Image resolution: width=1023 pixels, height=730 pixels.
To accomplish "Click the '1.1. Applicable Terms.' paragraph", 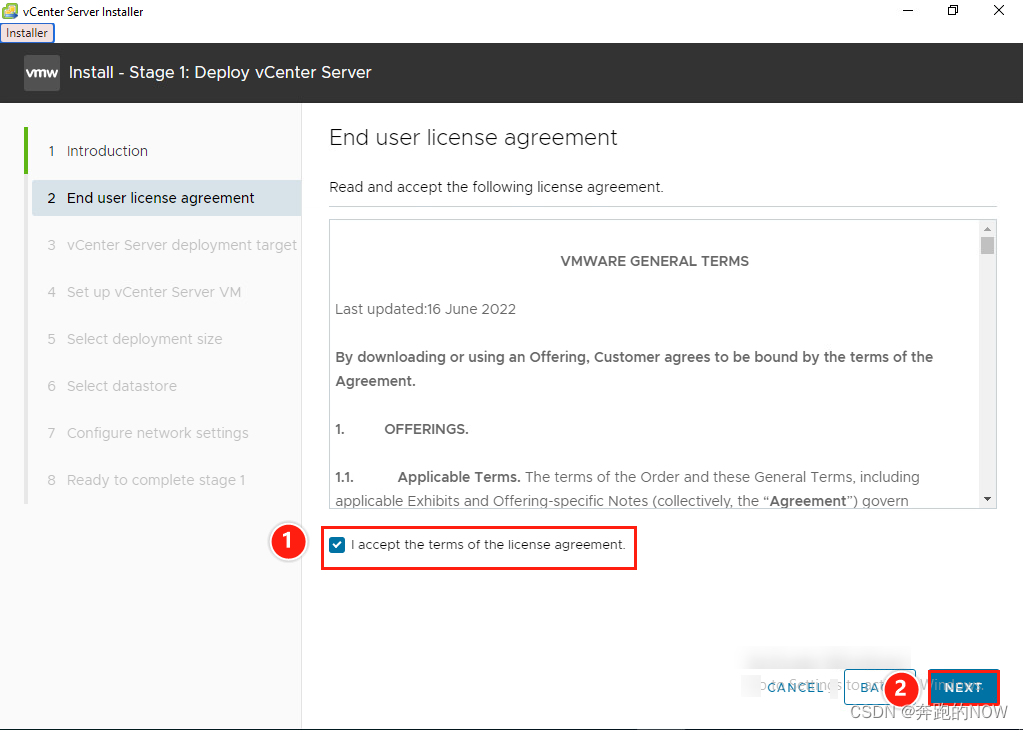I will coord(628,489).
